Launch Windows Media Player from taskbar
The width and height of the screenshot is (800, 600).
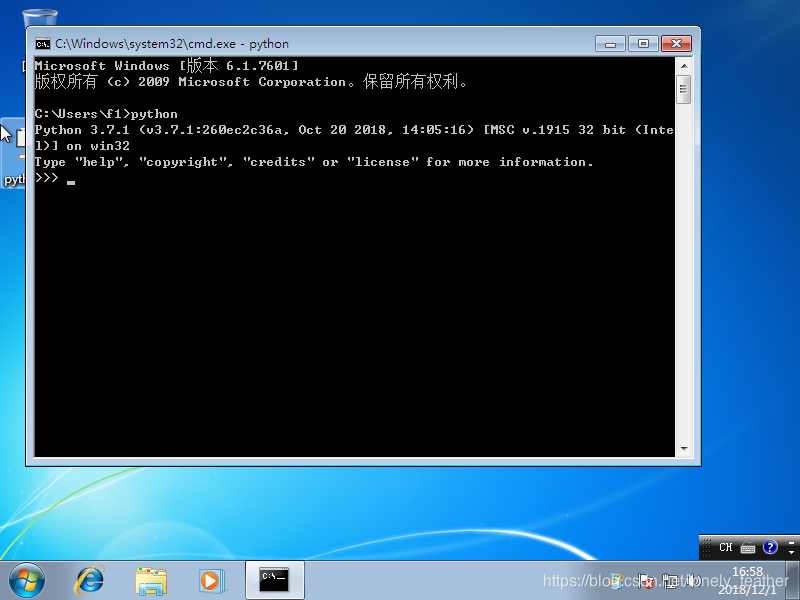pyautogui.click(x=212, y=581)
